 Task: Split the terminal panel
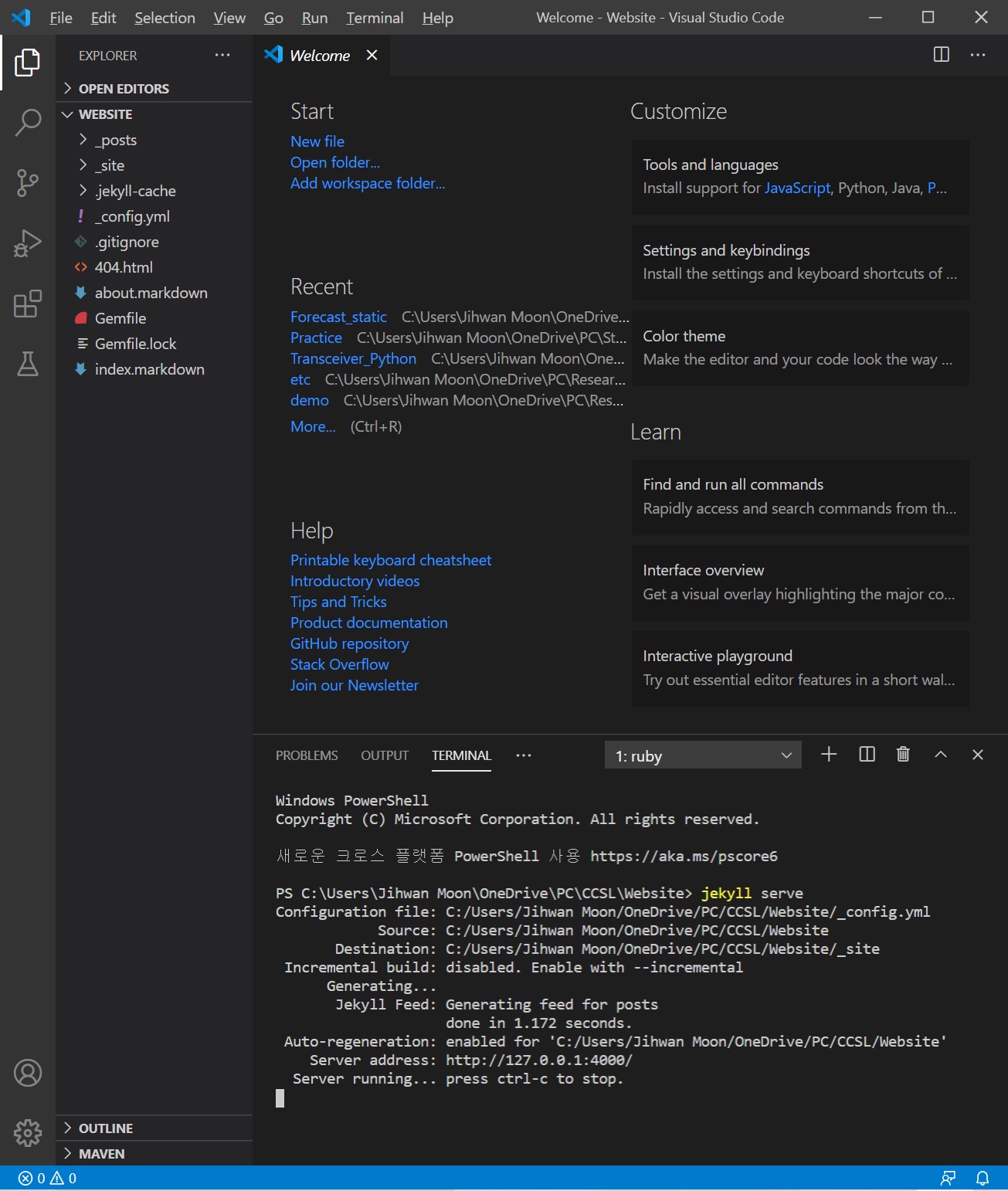tap(867, 755)
